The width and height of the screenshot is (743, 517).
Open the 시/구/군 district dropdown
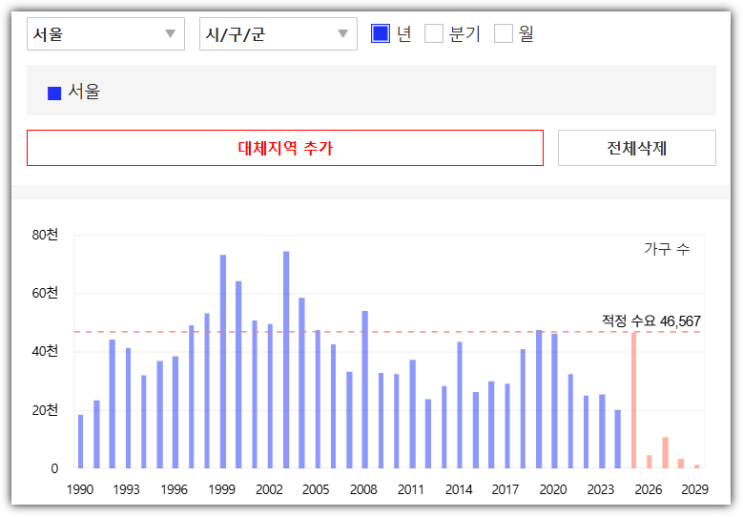(278, 34)
